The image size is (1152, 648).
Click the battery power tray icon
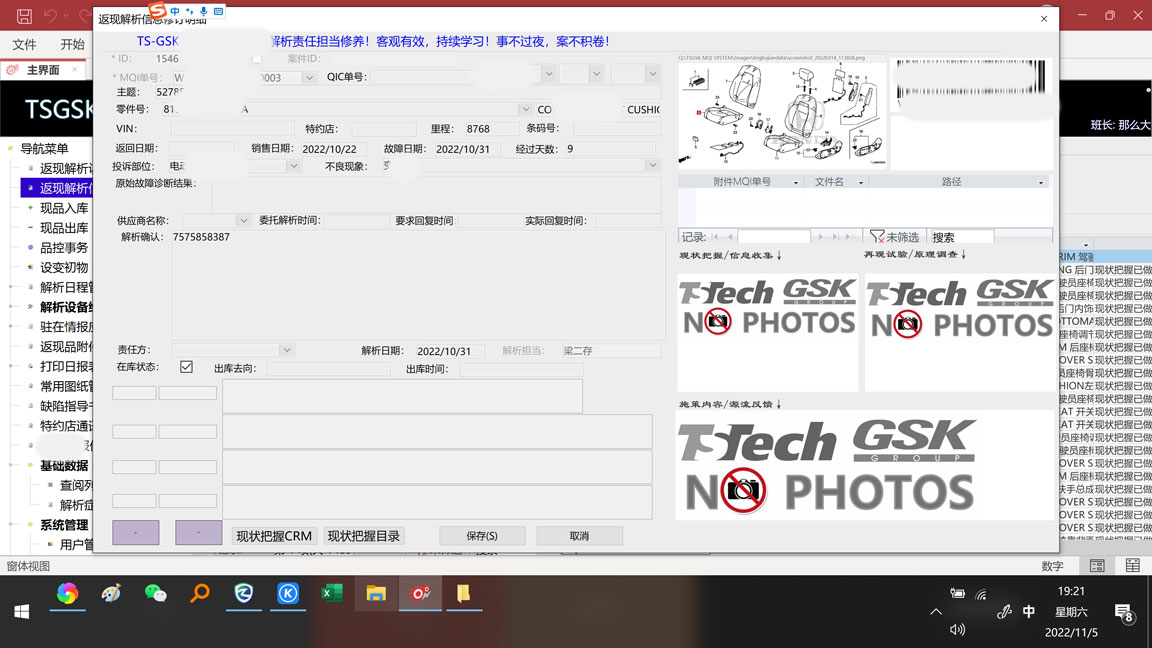(957, 594)
